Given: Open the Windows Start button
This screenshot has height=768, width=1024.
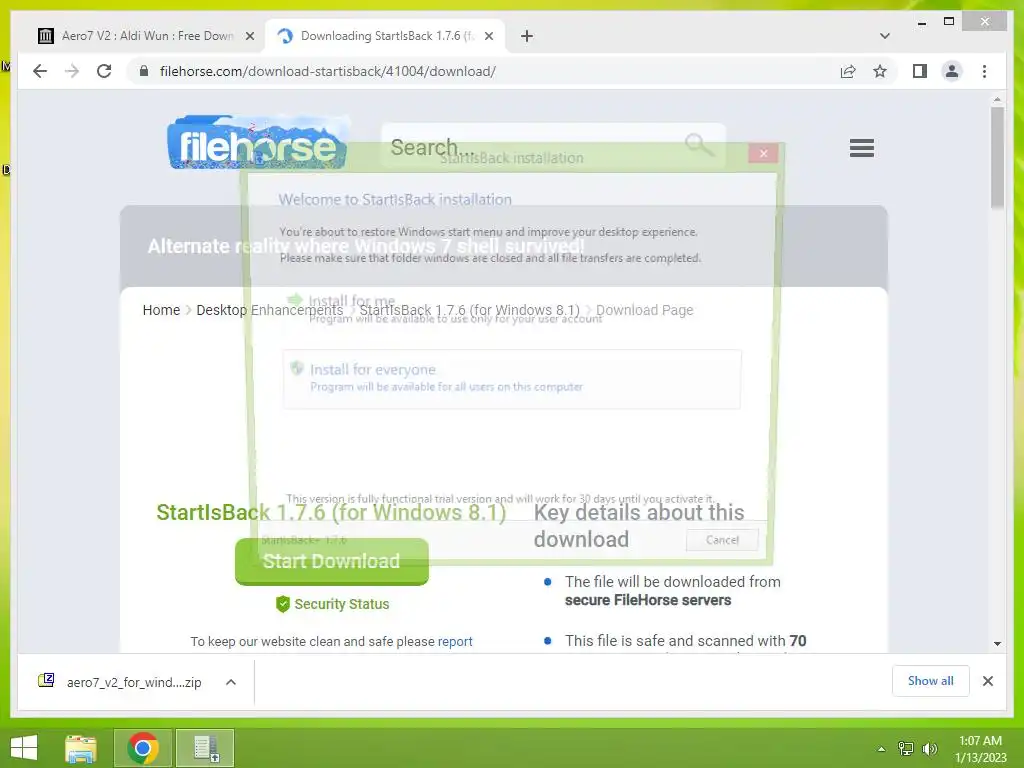Looking at the screenshot, I should pyautogui.click(x=24, y=748).
